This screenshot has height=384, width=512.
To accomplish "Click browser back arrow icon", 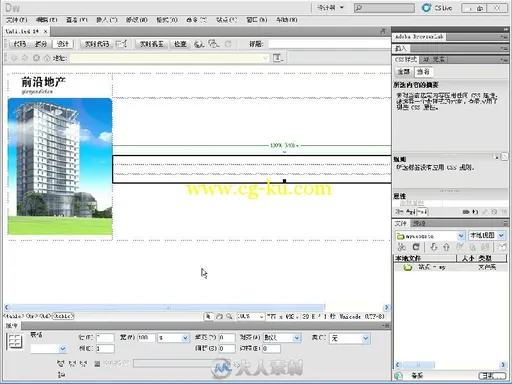I will pos(14,58).
